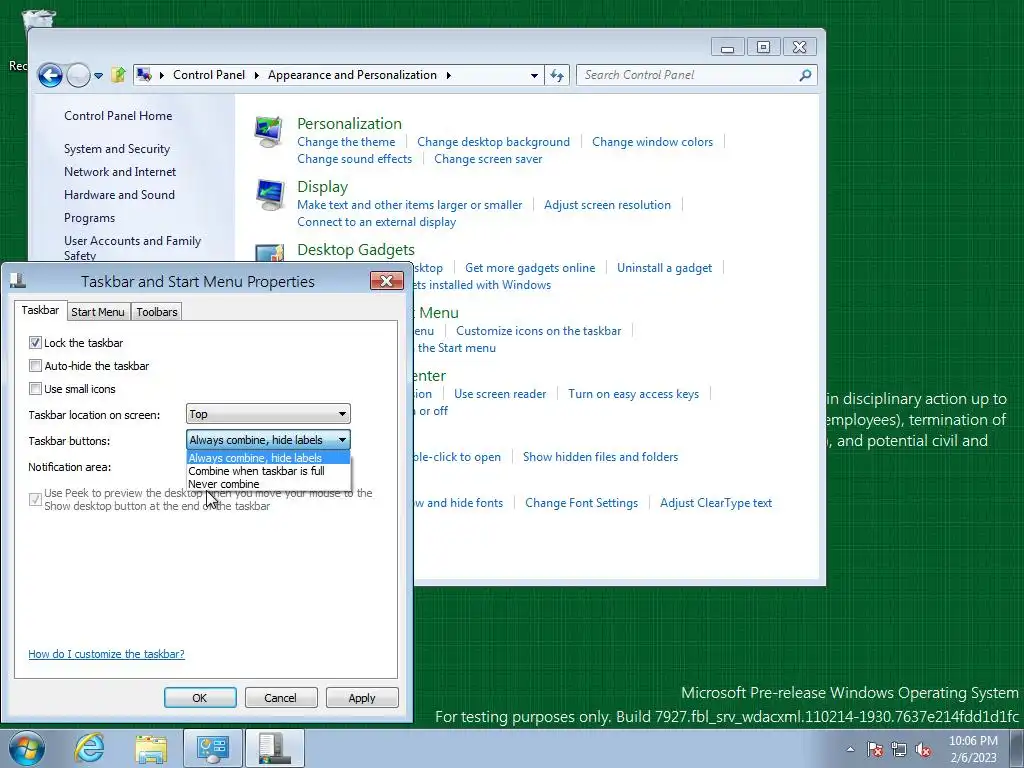This screenshot has width=1024, height=768.
Task: Open Change window colors link
Action: [652, 142]
